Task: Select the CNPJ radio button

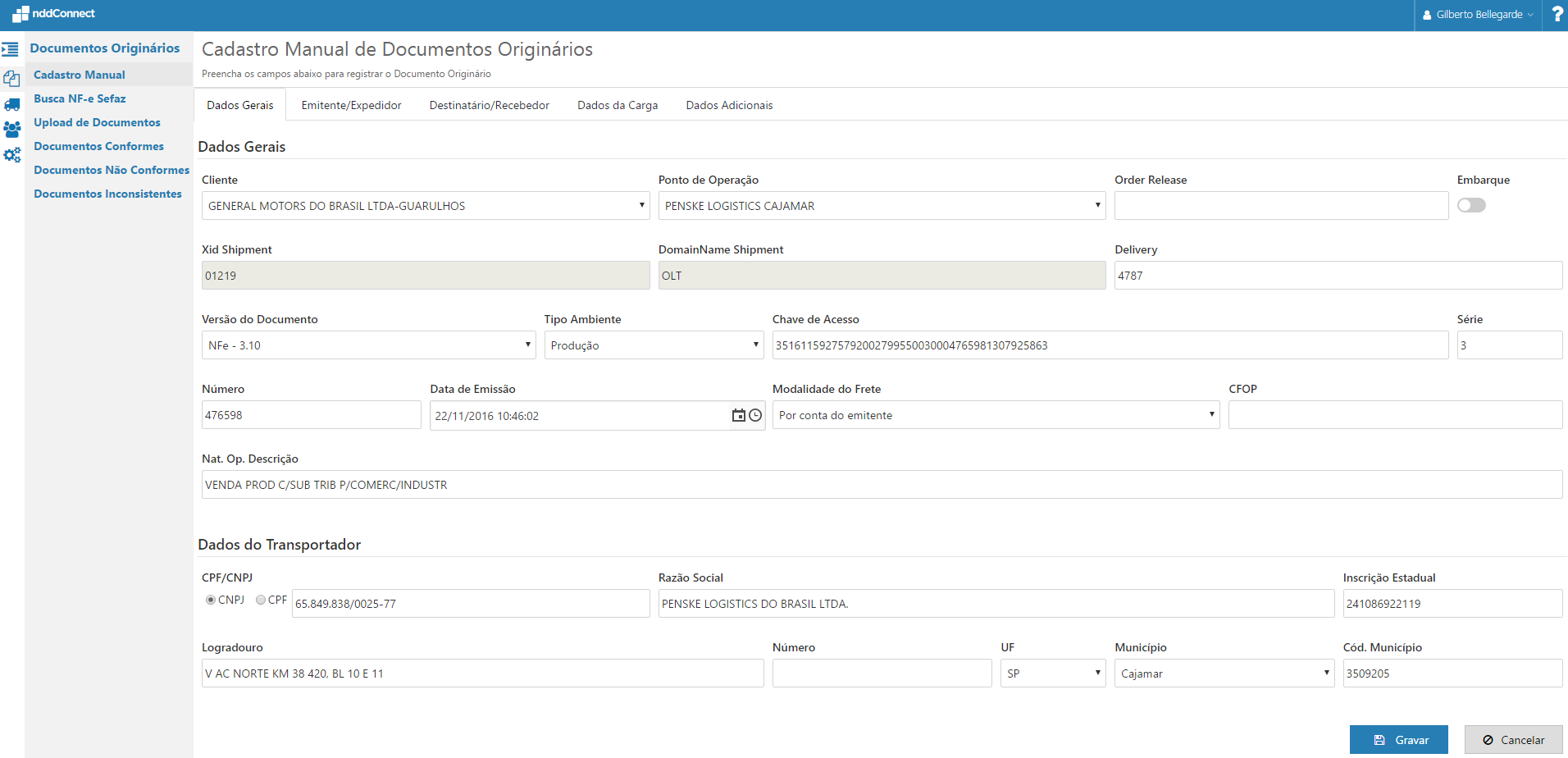Action: 211,600
